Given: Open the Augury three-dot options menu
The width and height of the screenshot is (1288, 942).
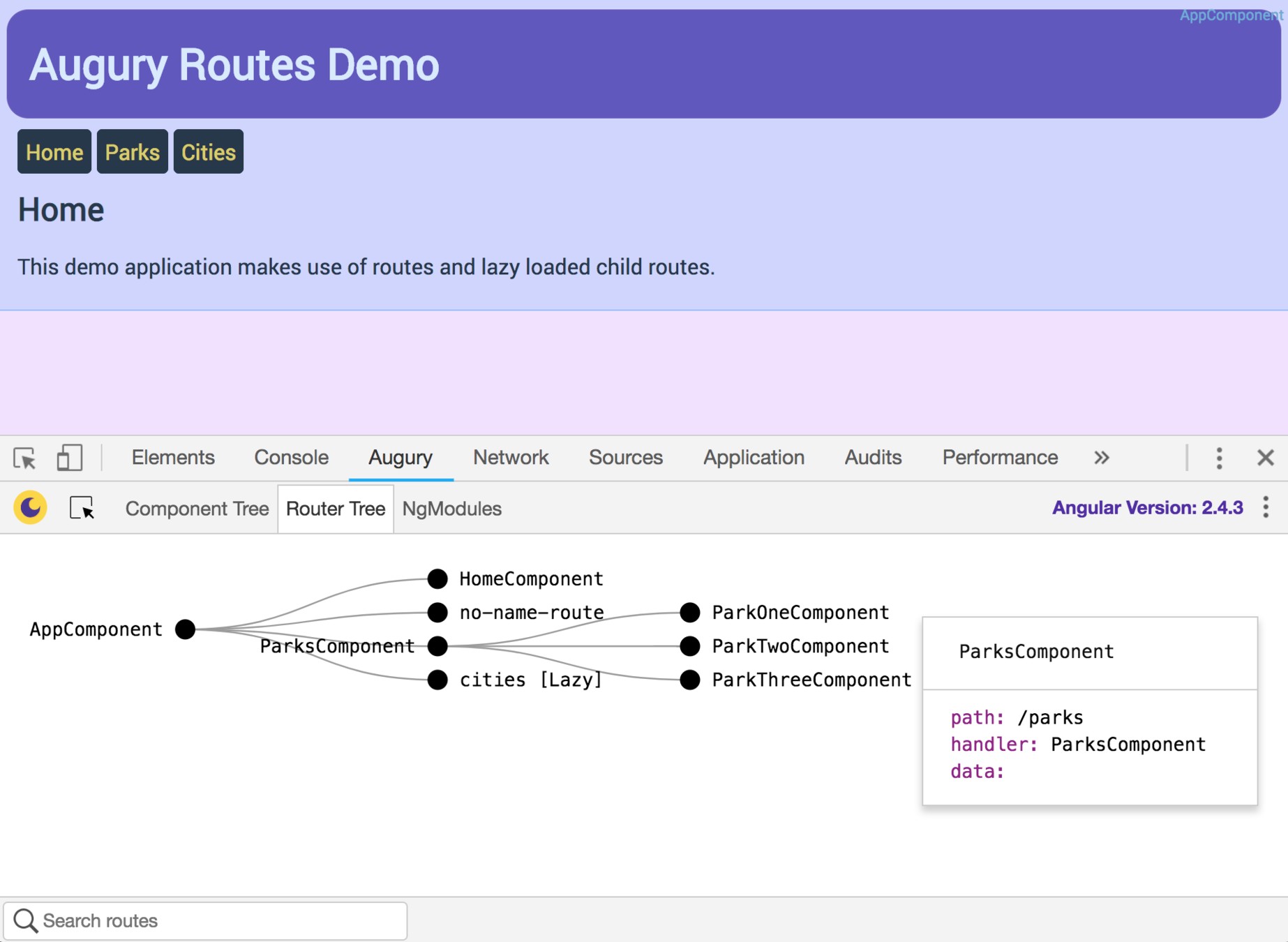Looking at the screenshot, I should (x=1266, y=507).
